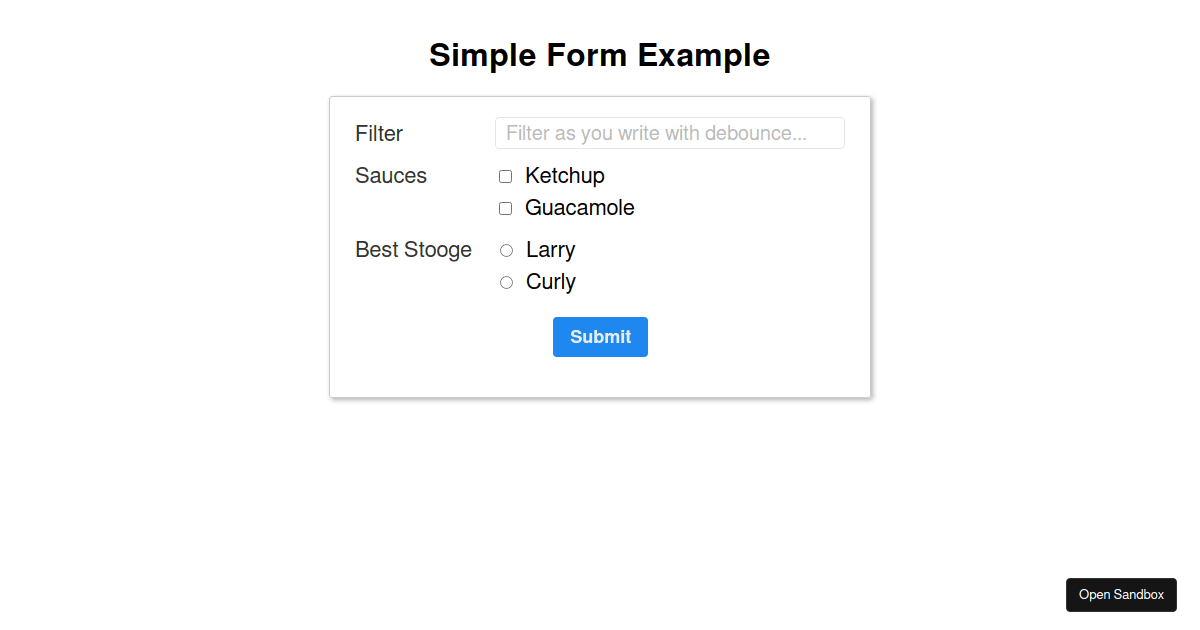1200x630 pixels.
Task: Check the Ketchup sauce checkbox
Action: (505, 176)
